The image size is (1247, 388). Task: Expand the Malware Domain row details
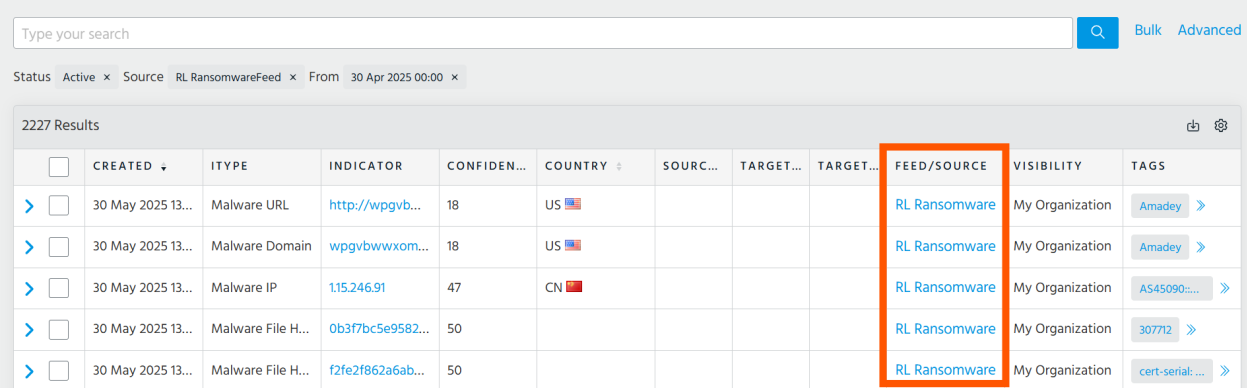[x=29, y=247]
